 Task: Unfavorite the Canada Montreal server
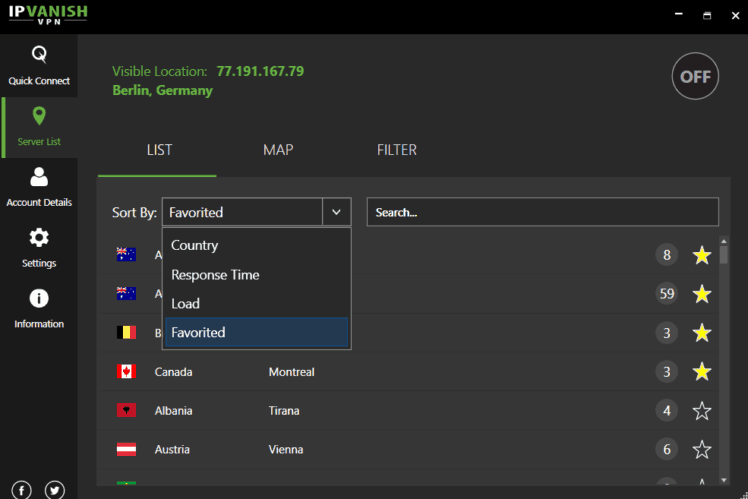tap(702, 372)
